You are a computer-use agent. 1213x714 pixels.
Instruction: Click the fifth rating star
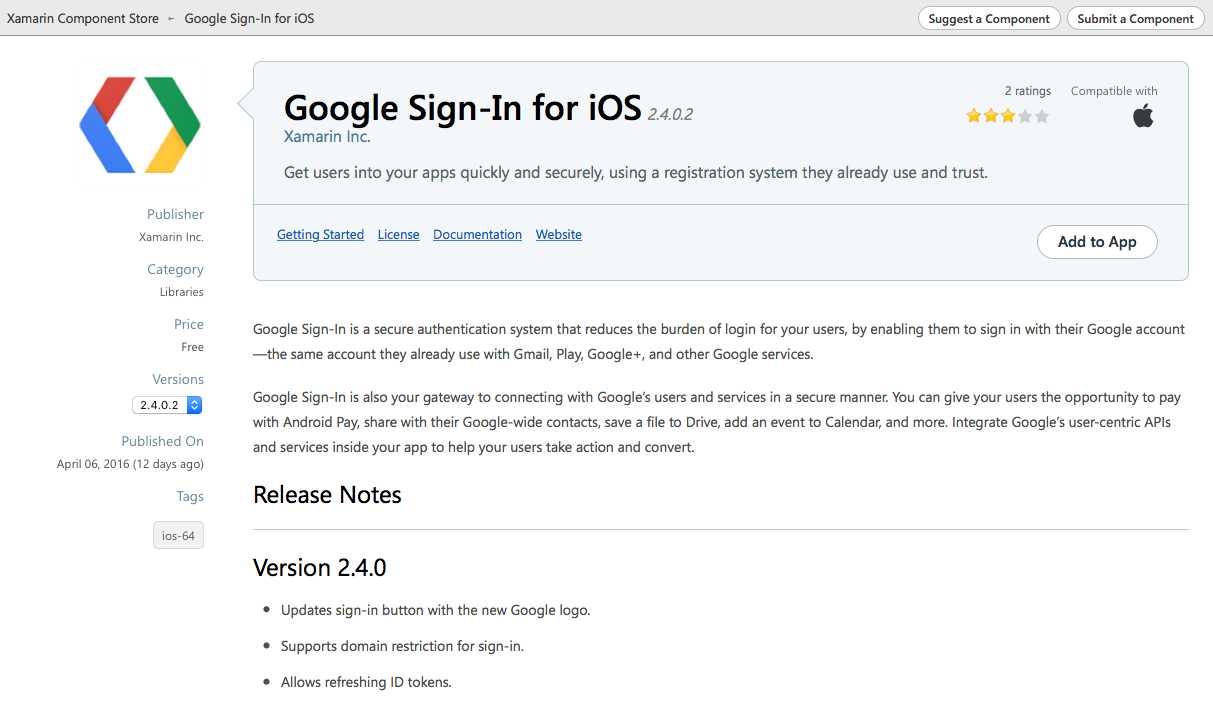click(1042, 116)
